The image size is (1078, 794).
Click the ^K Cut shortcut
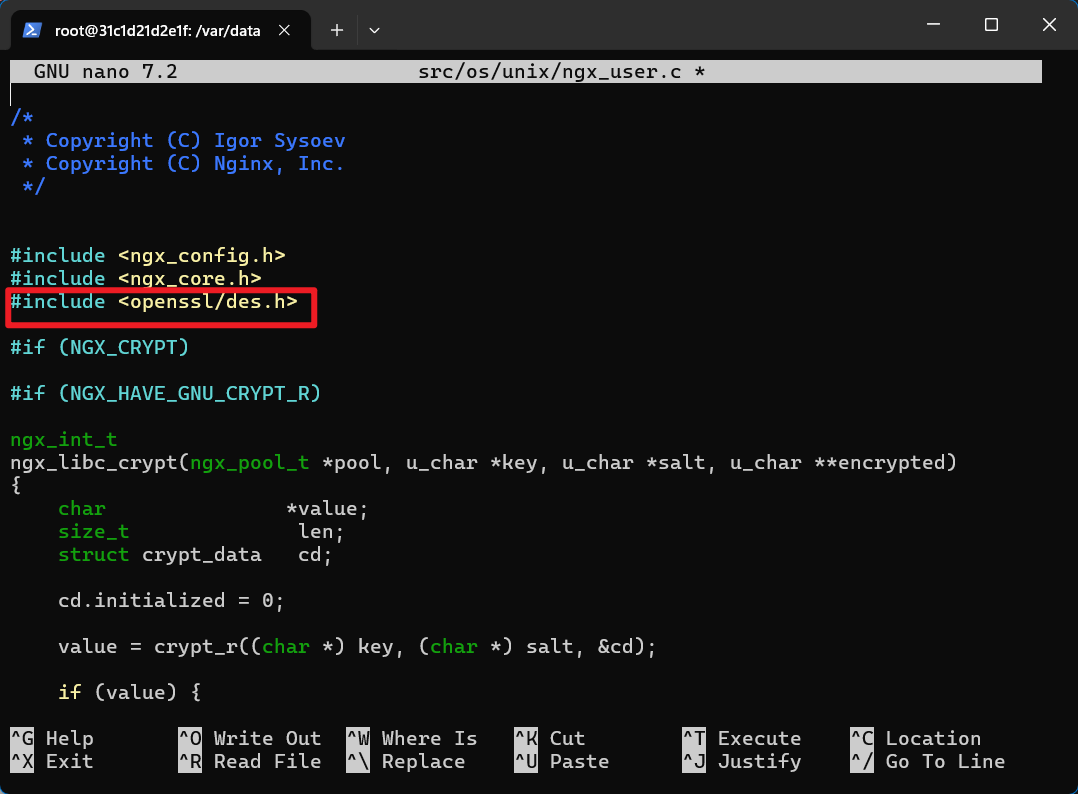pos(549,738)
